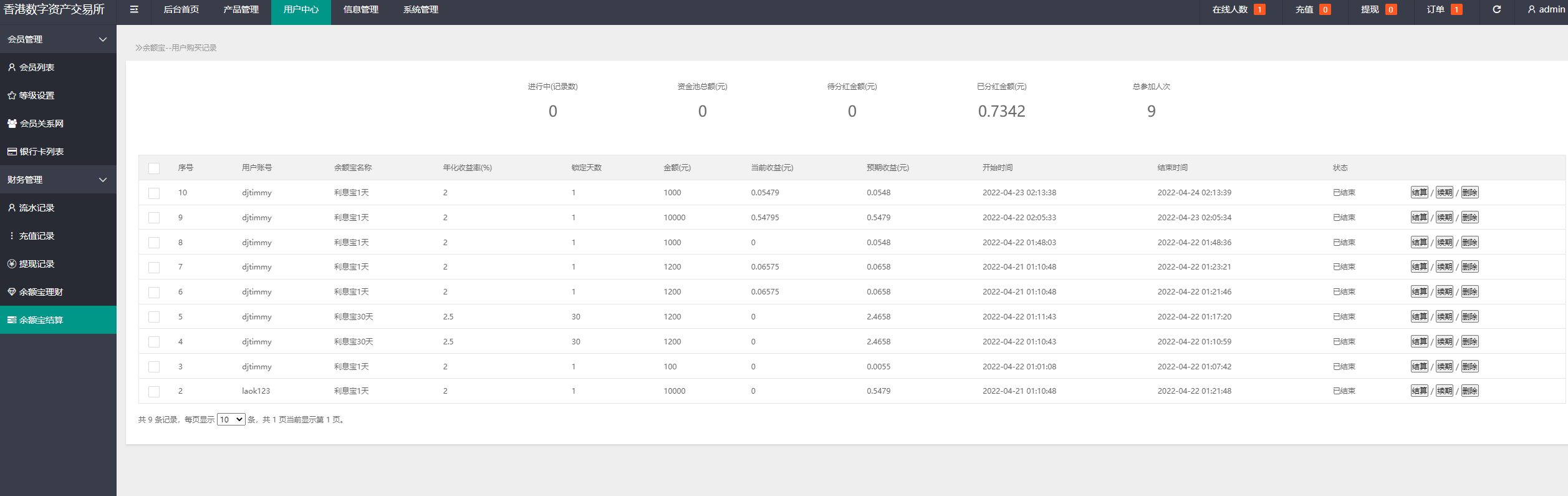Switch to the 产品管理 top menu
This screenshot has height=496, width=1568.
tap(241, 9)
